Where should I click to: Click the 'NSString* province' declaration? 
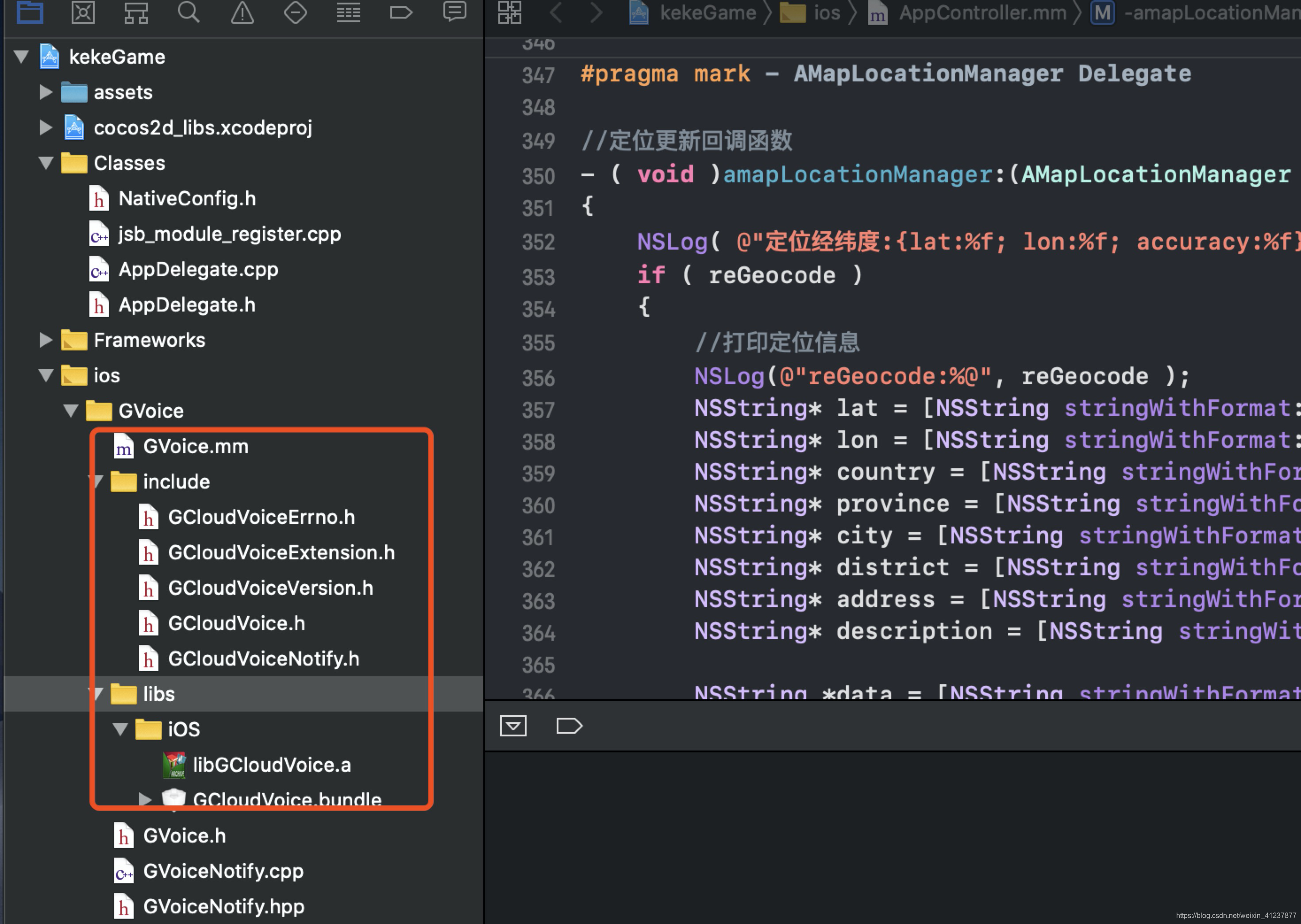(821, 504)
